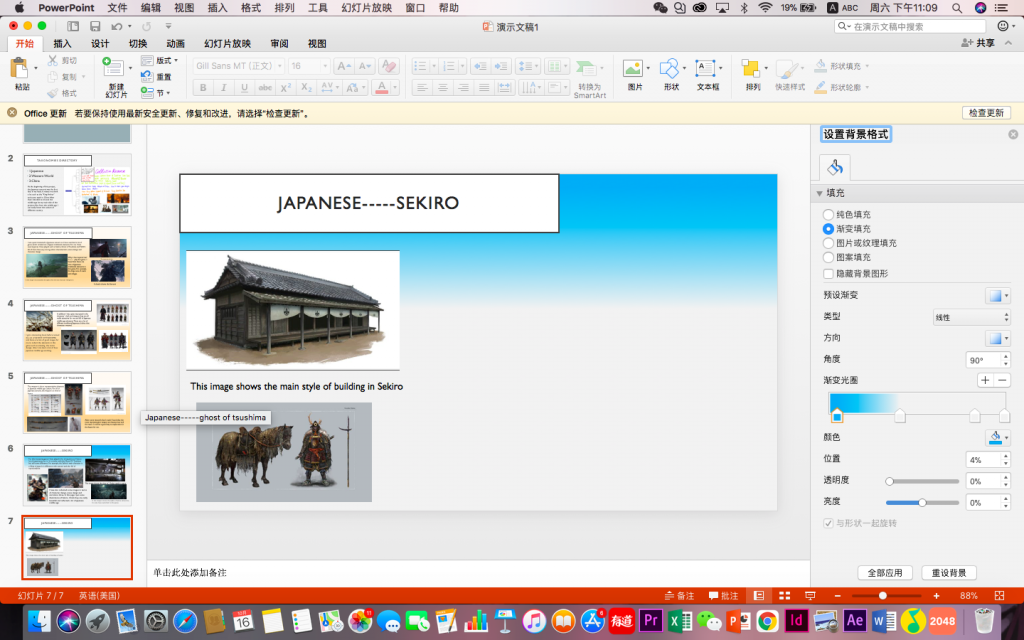This screenshot has width=1024, height=640.
Task: Remove a gradient stop with minus
Action: [x=1002, y=380]
